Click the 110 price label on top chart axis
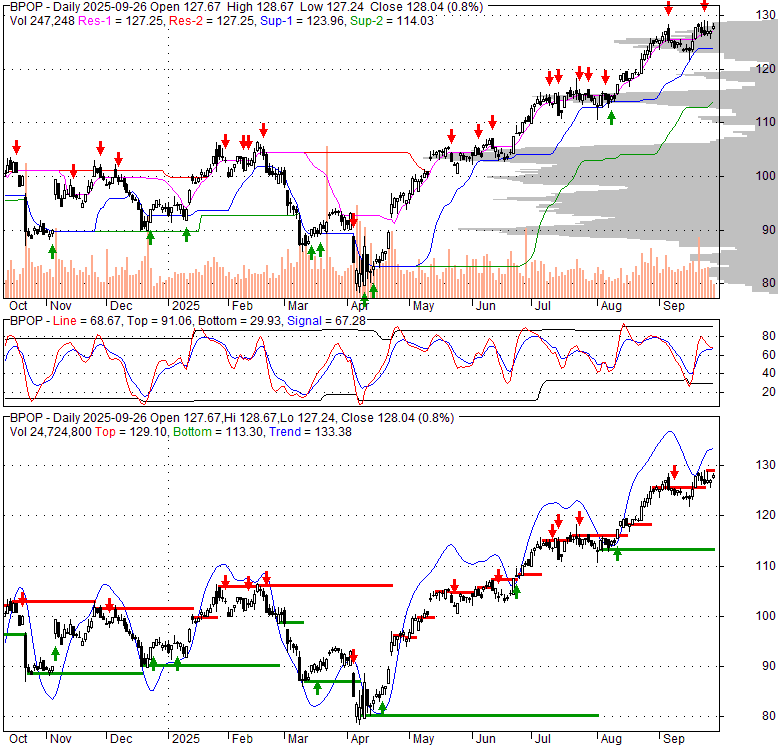 [766, 122]
